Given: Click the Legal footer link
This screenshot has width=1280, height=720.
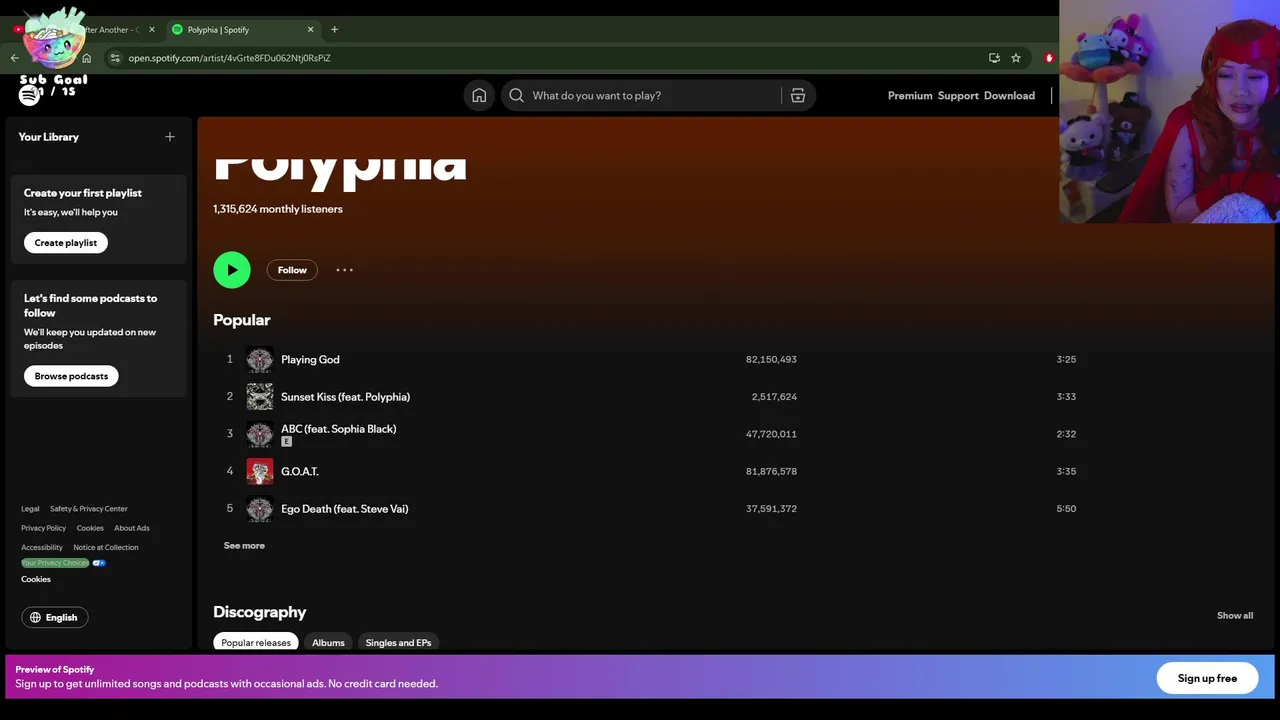Looking at the screenshot, I should (x=30, y=509).
